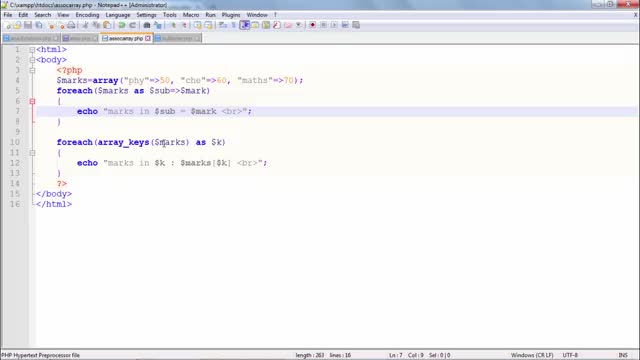Click the Redo arrow icon
Image resolution: width=640 pixels, height=360 pixels.
tap(132, 25)
